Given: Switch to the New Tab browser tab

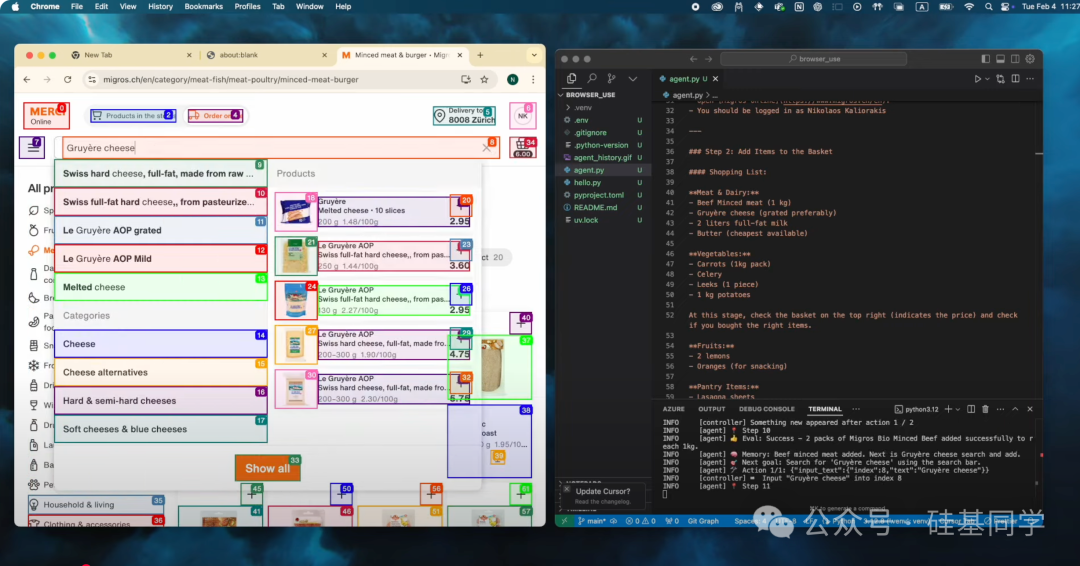Looking at the screenshot, I should tap(131, 55).
